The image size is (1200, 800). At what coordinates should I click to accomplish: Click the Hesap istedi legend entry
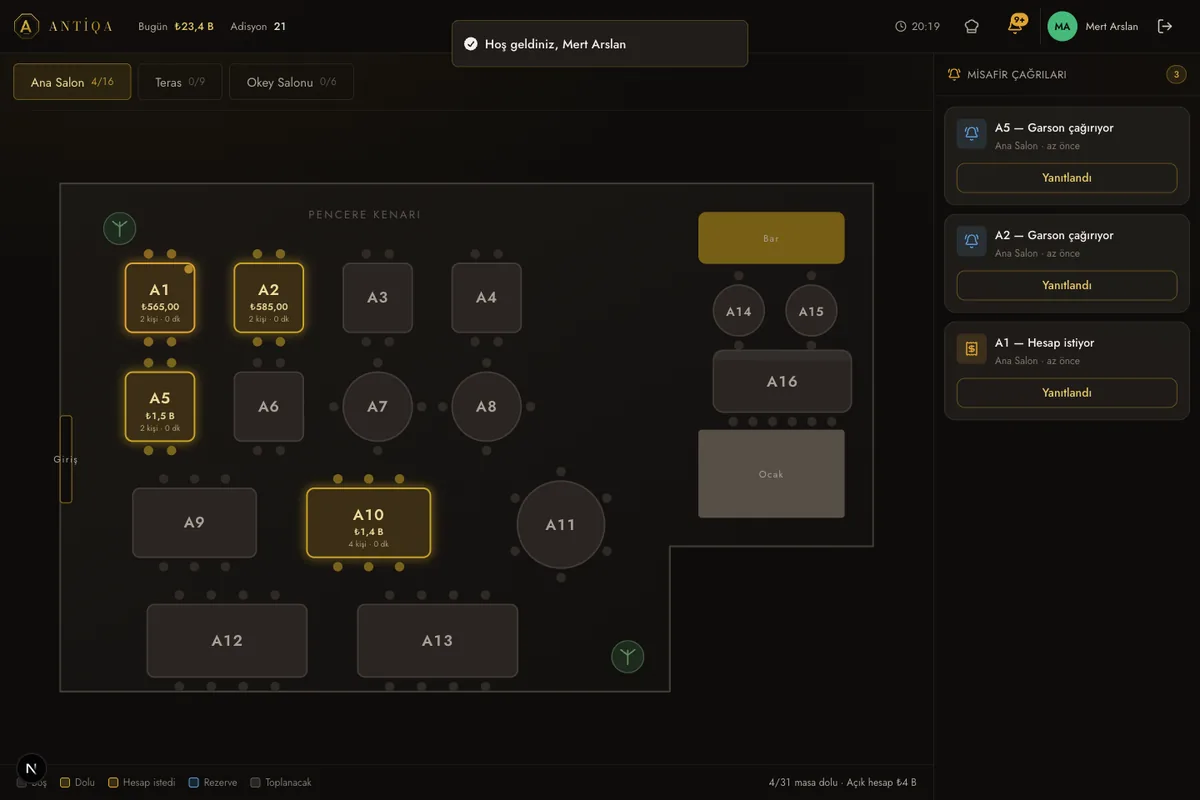point(141,783)
